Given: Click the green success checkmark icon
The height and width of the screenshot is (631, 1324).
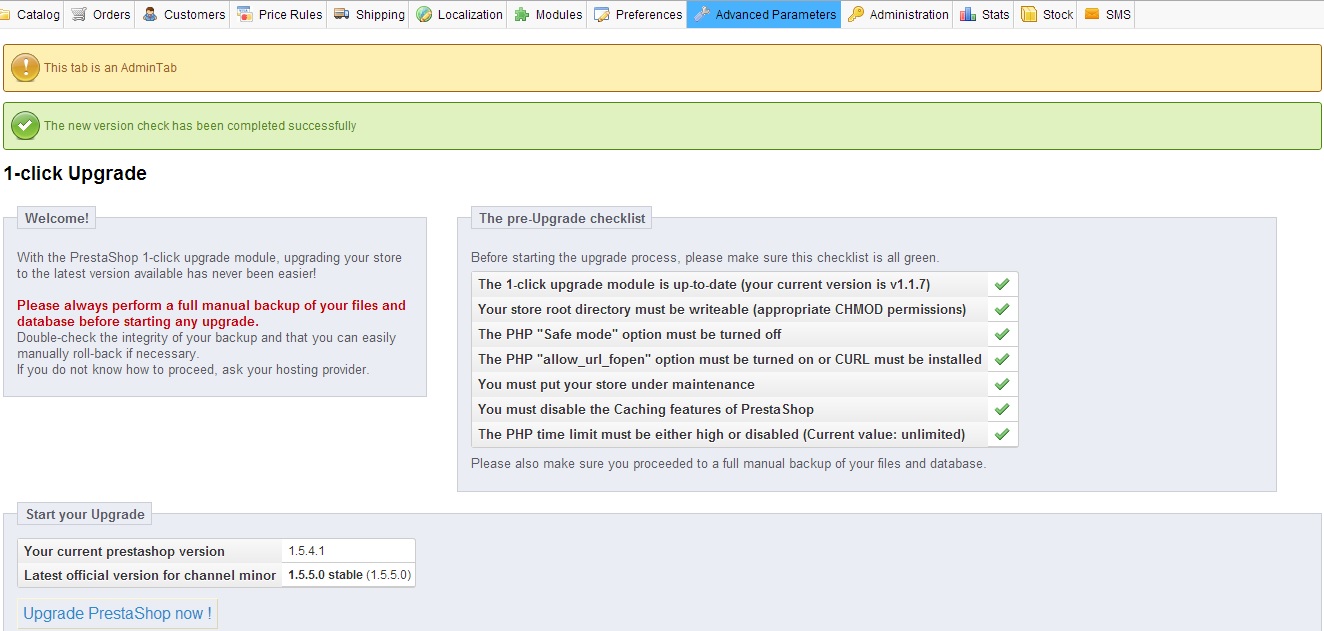Looking at the screenshot, I should click(25, 126).
